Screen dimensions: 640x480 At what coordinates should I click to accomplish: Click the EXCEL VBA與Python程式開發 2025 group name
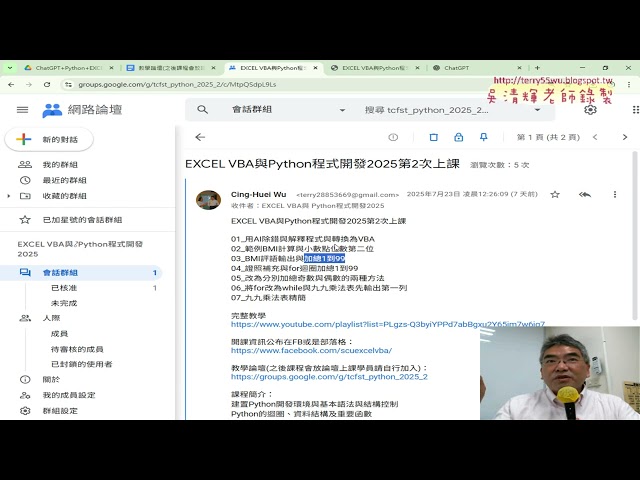(80, 249)
